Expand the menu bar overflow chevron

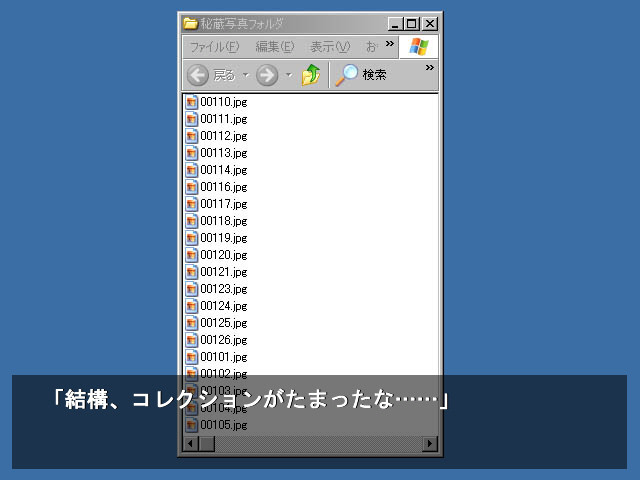(x=388, y=43)
